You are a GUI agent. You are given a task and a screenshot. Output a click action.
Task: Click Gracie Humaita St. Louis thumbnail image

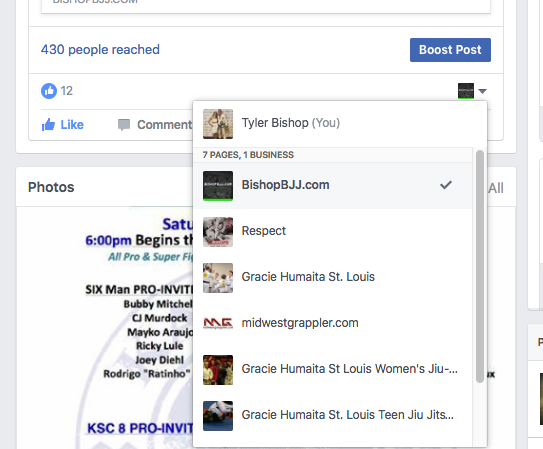coord(218,278)
